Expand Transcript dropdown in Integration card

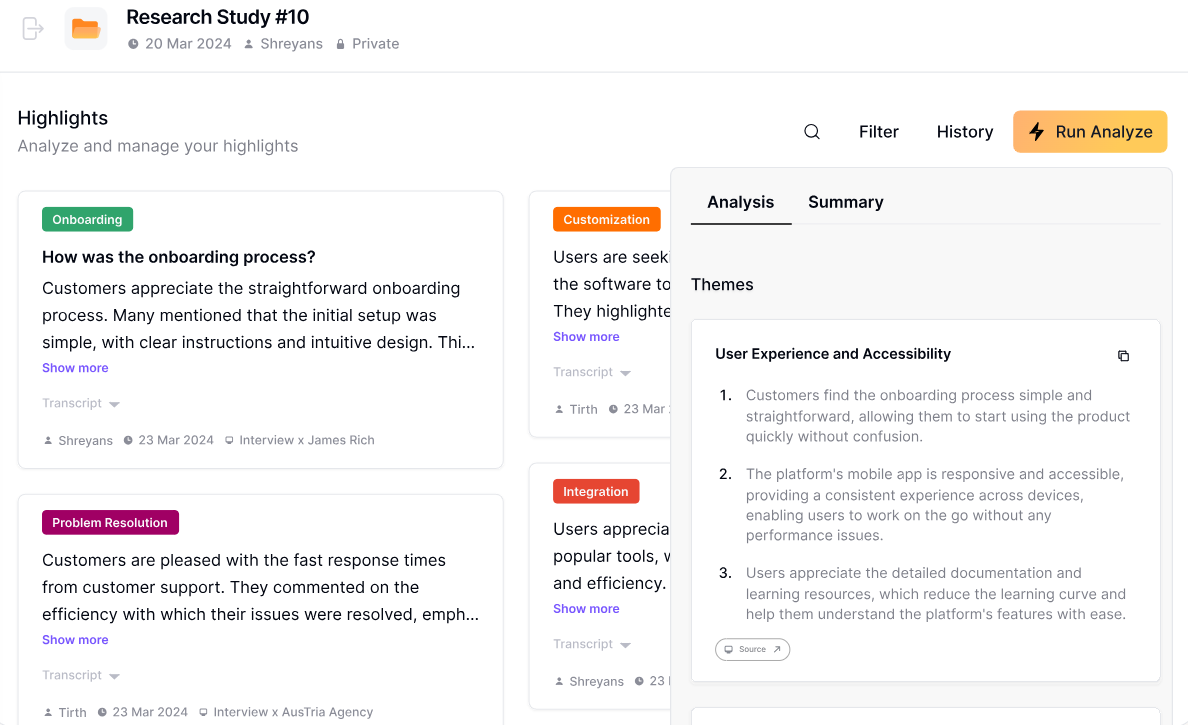pyautogui.click(x=592, y=644)
